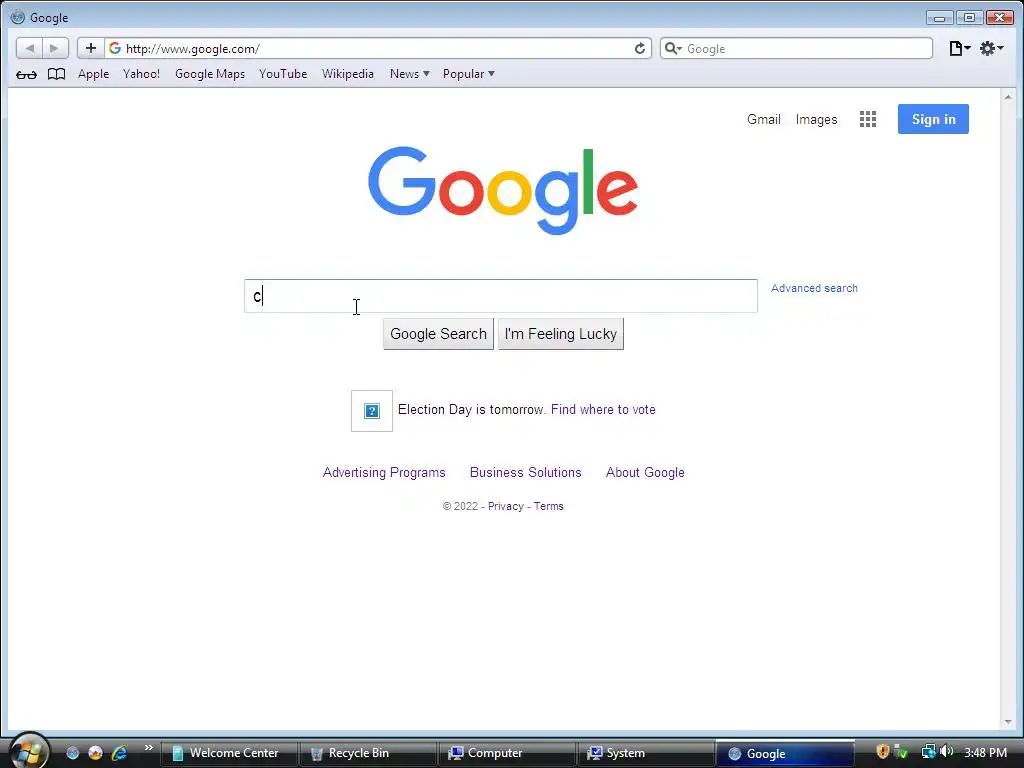Screen dimensions: 1024x768
Task: Switch to Recycle Bin taskbar button
Action: point(368,753)
